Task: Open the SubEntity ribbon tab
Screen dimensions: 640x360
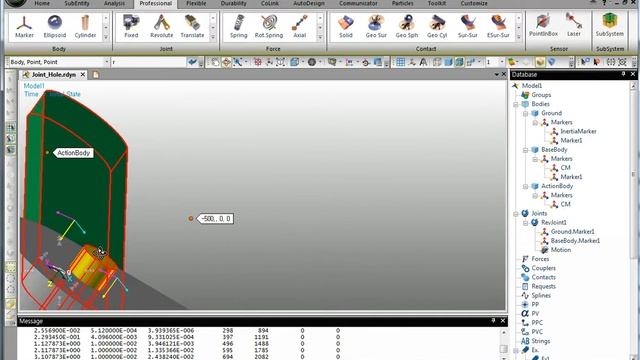Action: (77, 3)
